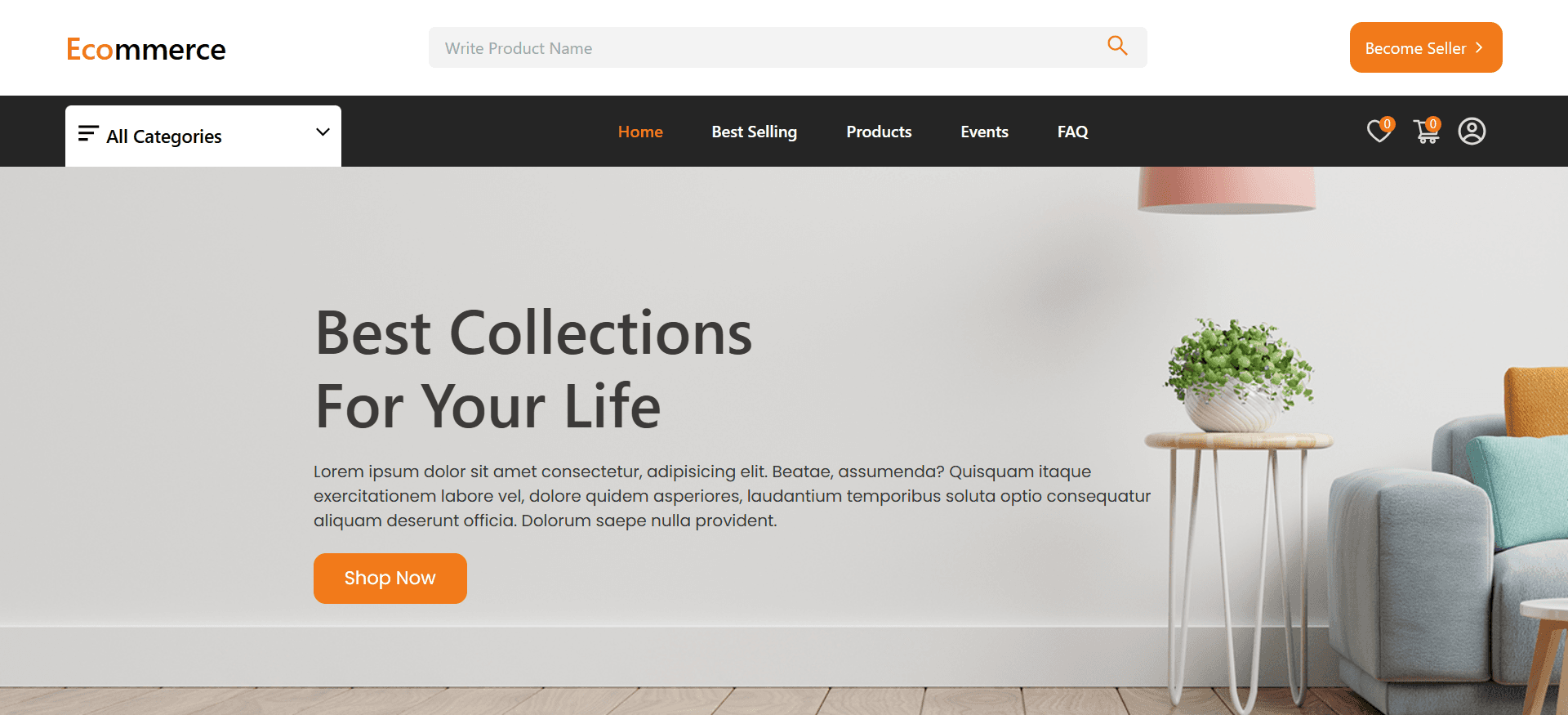Open the Events nav item
This screenshot has height=715, width=1568.
coord(984,132)
